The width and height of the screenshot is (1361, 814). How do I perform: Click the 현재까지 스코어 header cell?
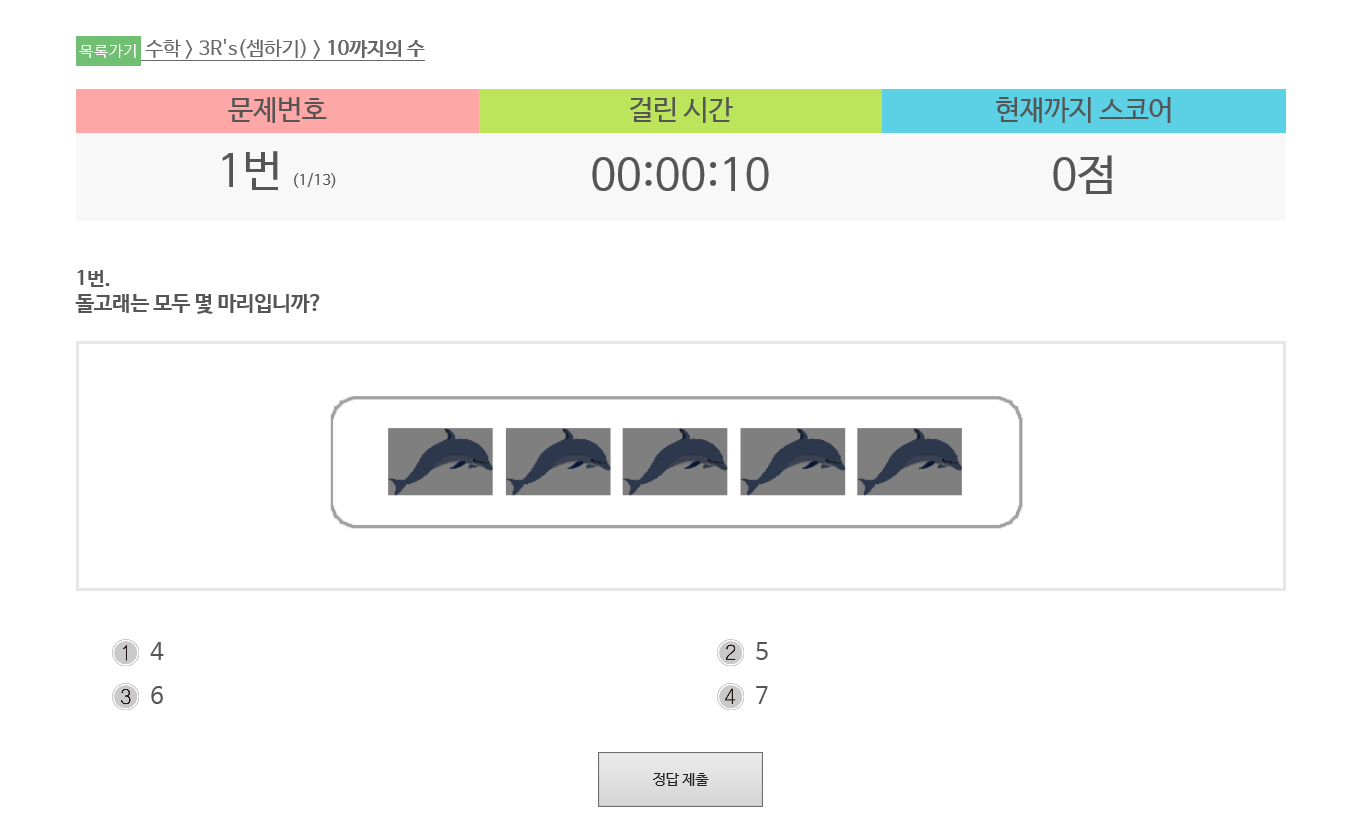1084,111
